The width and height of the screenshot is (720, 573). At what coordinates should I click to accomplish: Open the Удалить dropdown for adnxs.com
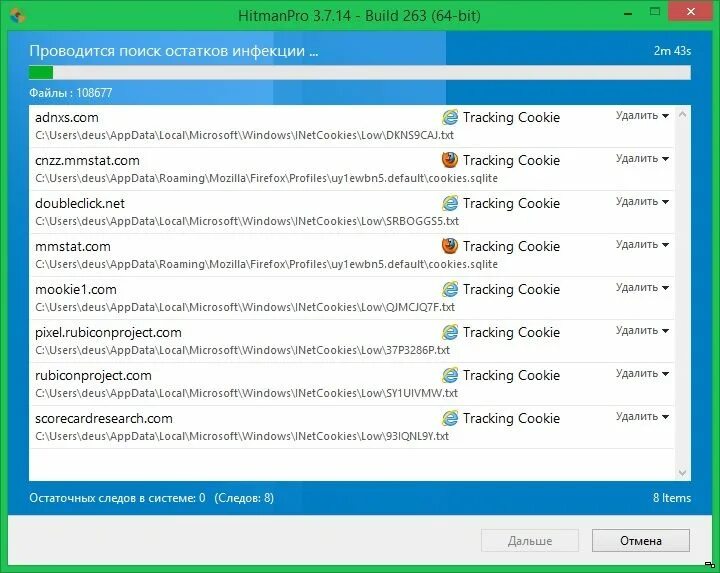pos(642,116)
